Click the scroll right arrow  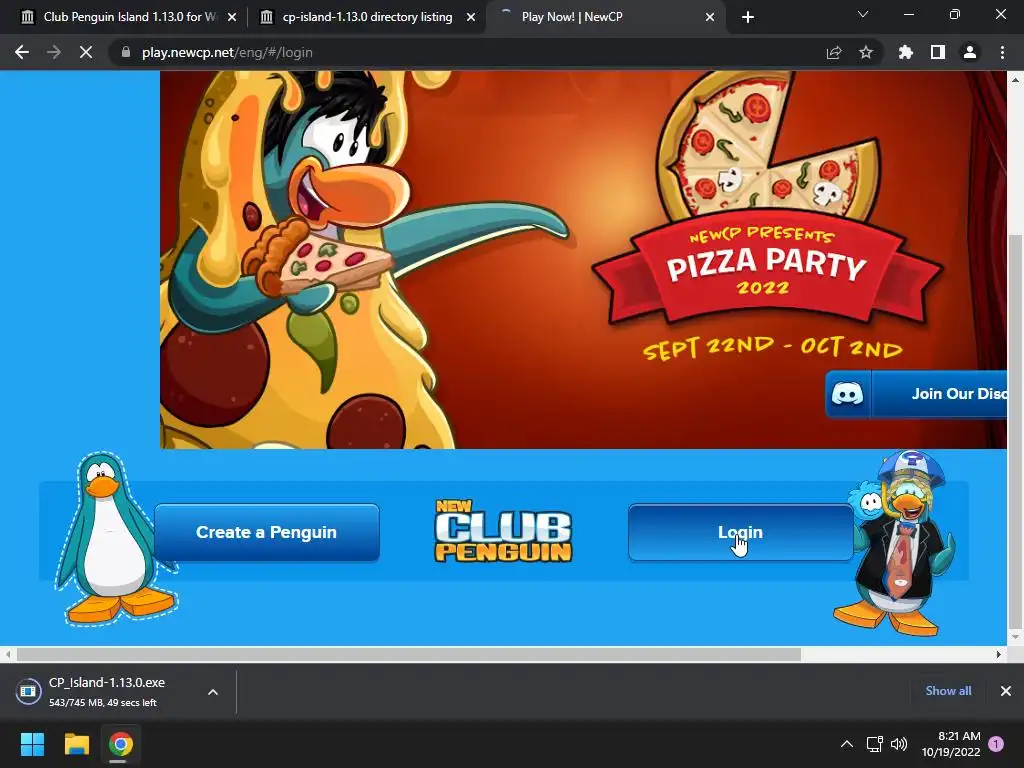[x=999, y=654]
